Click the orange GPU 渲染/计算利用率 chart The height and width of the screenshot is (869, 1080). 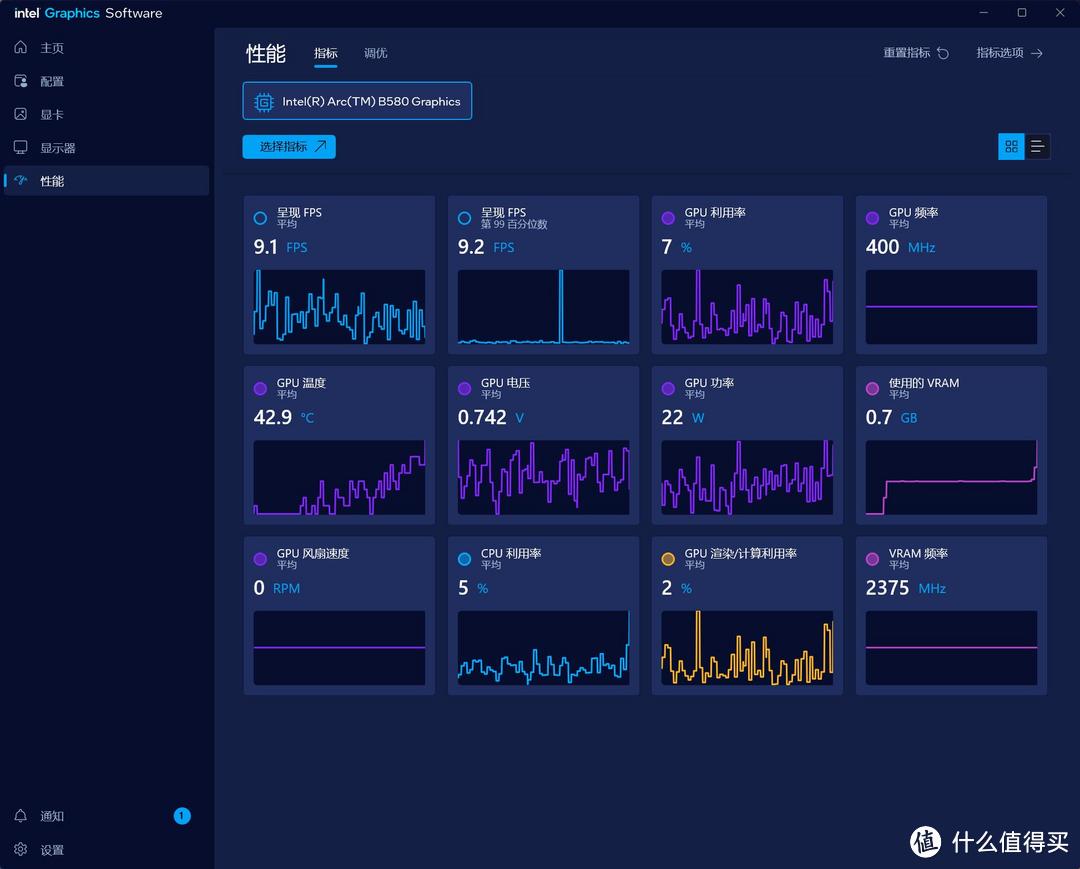pyautogui.click(x=747, y=647)
